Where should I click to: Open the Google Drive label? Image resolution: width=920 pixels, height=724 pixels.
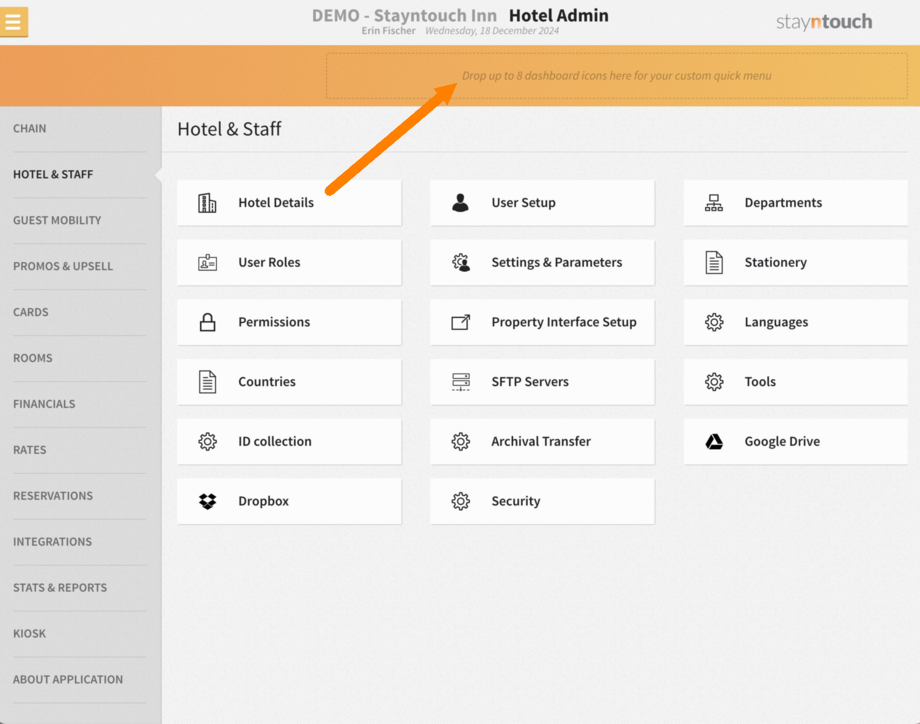782,441
